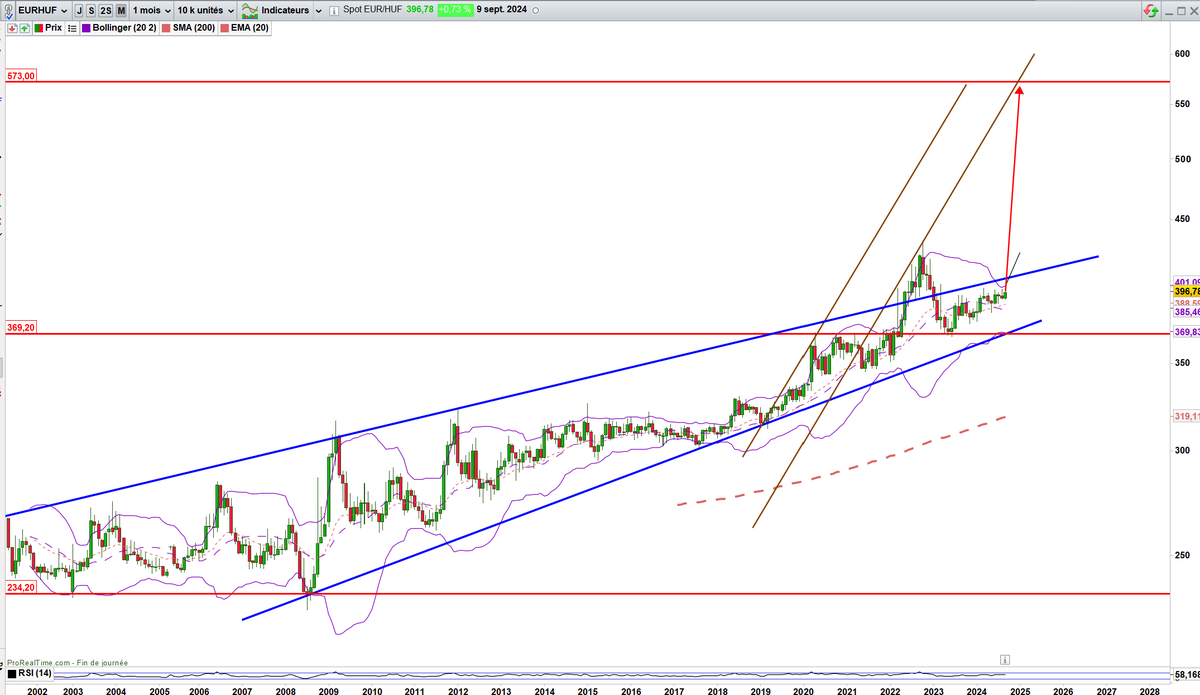The image size is (1200, 695).
Task: Click the small info icon above 2025
Action: point(1005,659)
